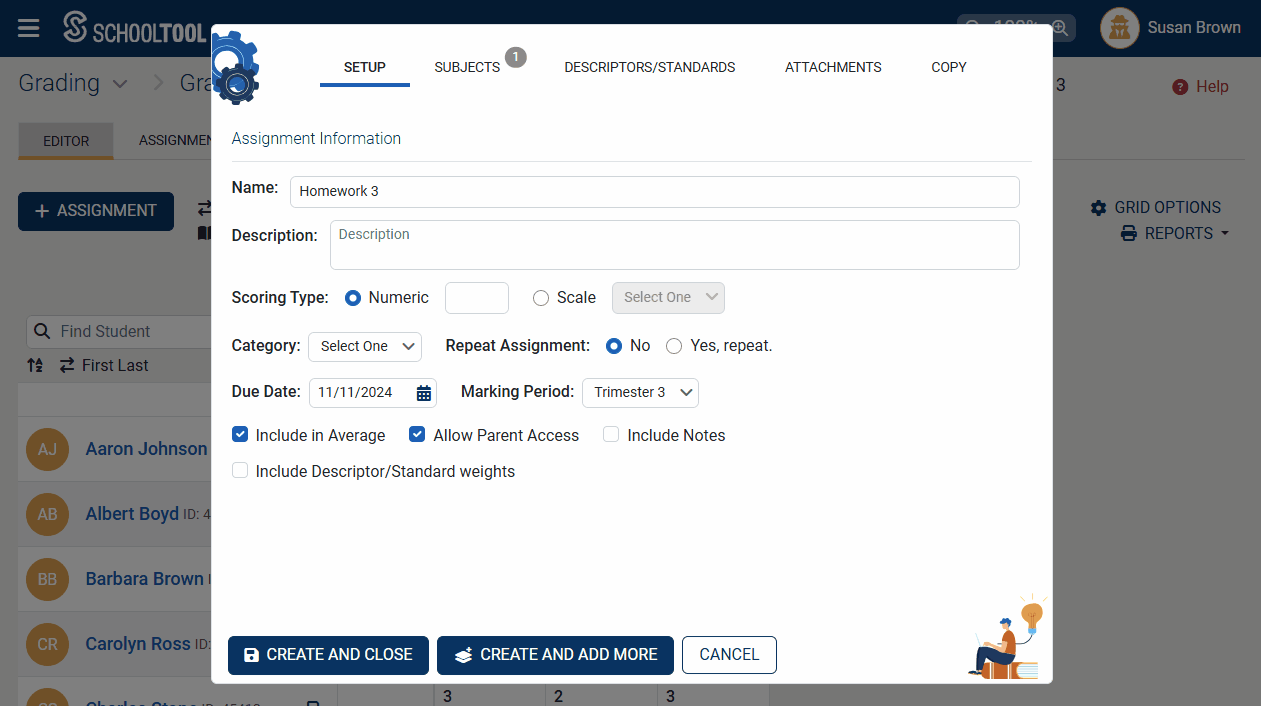Switch to the Setup tab
The image size is (1261, 706).
coord(365,68)
